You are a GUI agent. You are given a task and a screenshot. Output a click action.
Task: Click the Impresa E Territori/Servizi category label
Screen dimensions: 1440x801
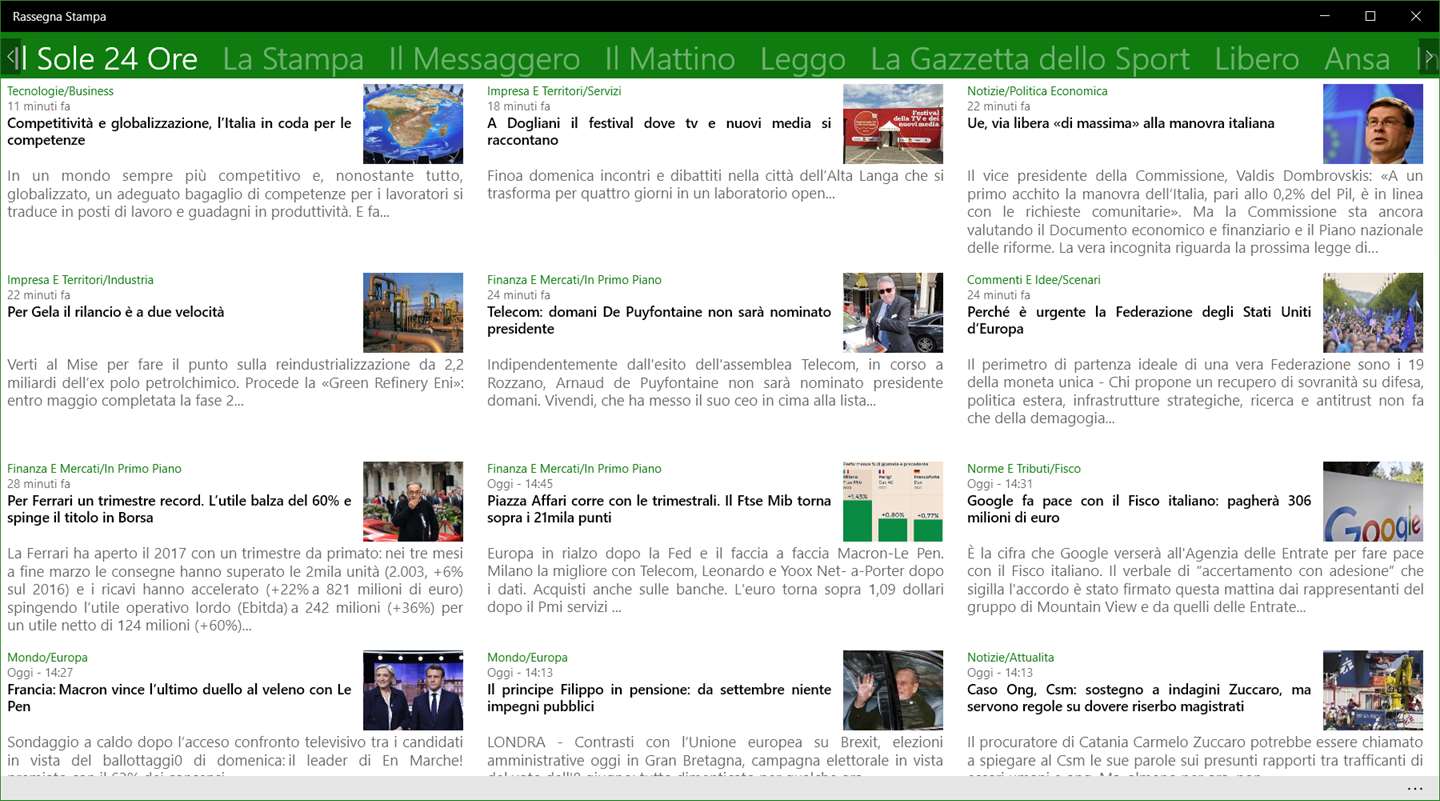click(x=554, y=91)
